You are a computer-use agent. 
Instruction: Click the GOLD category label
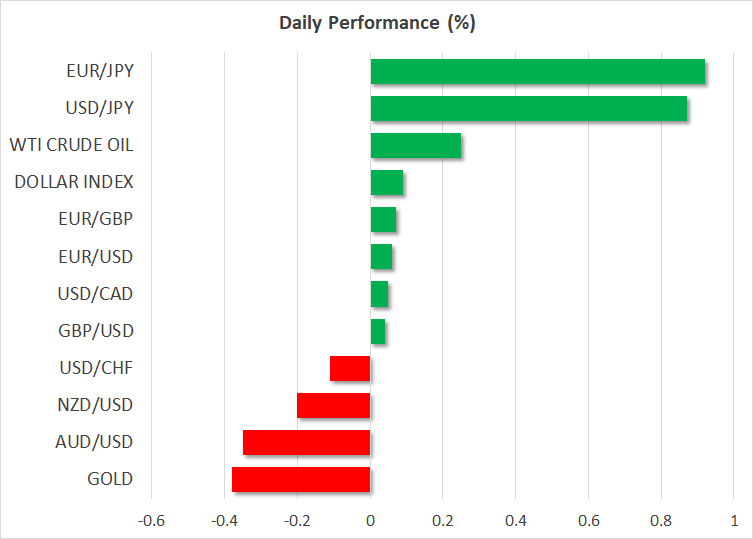(x=110, y=479)
